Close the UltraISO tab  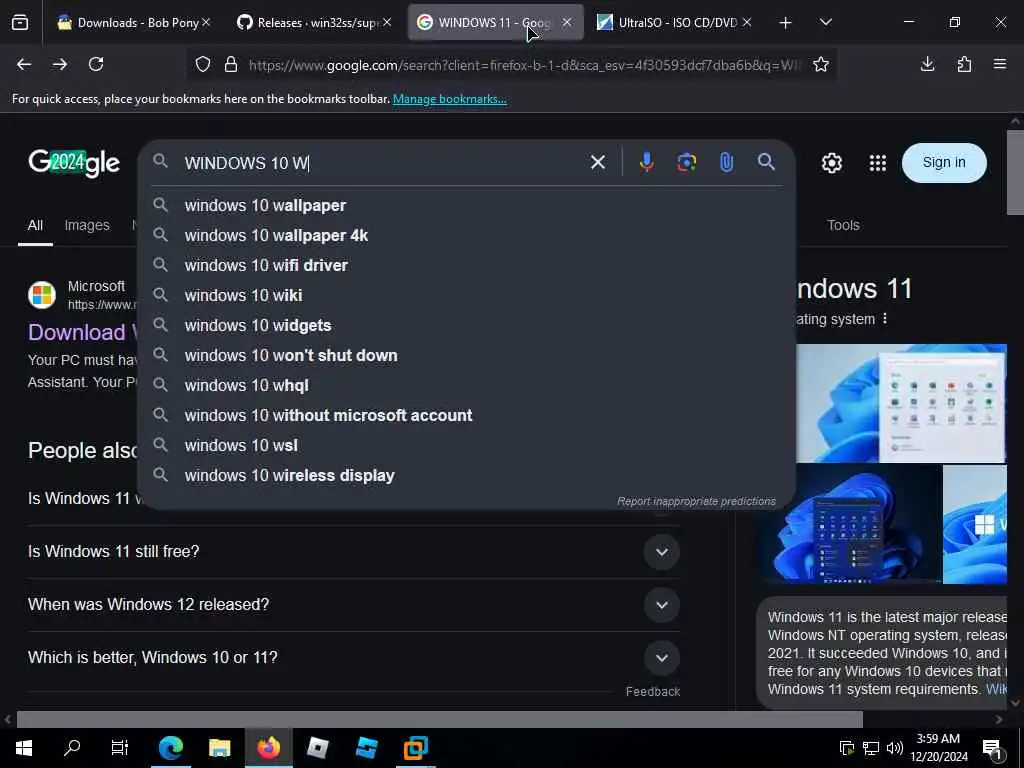tap(747, 22)
